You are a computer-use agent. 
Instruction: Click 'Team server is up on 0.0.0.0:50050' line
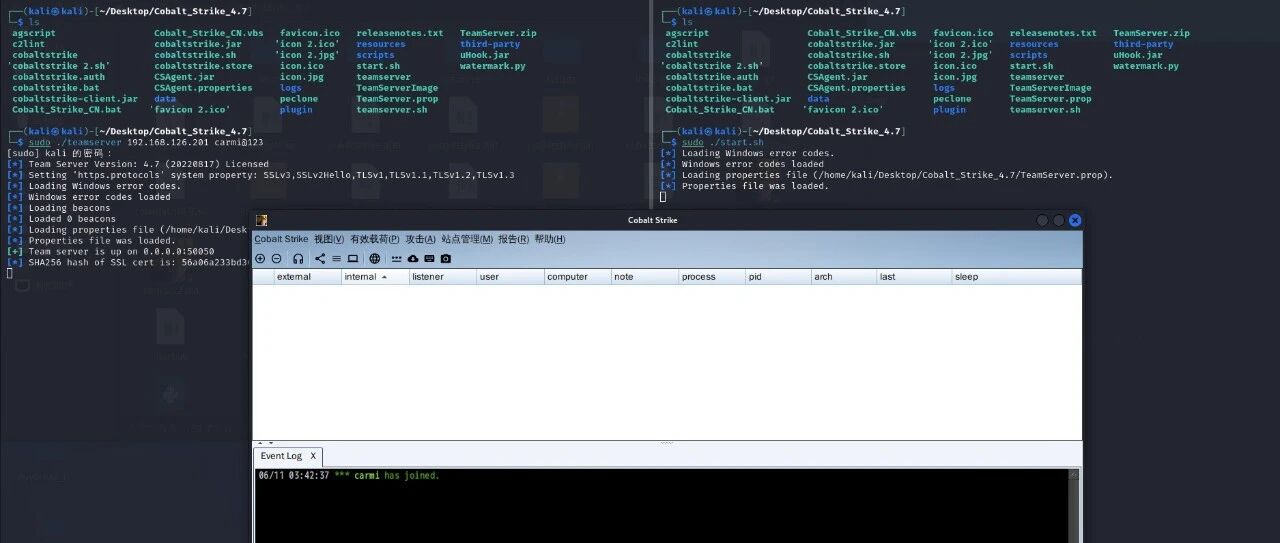pos(121,251)
